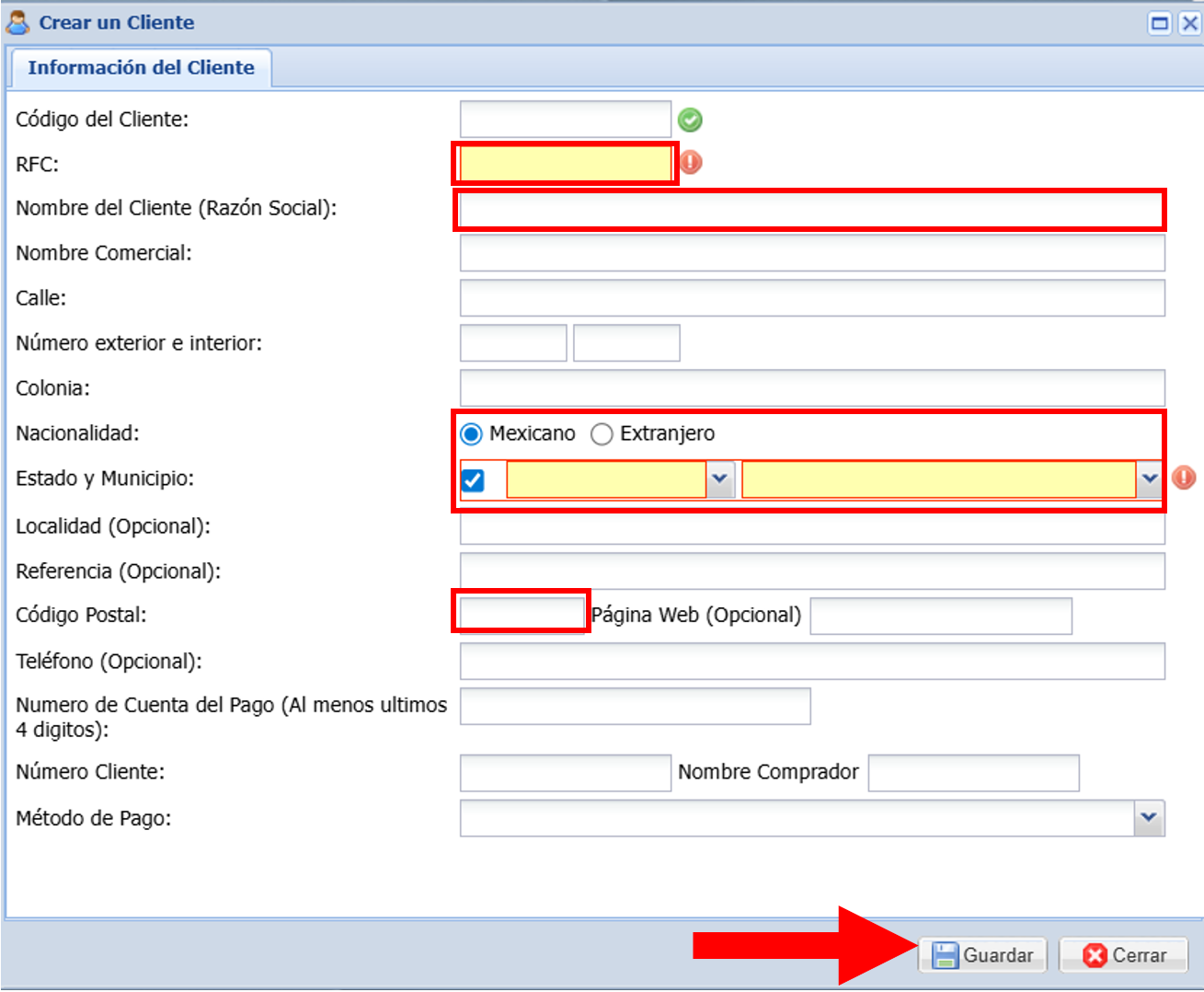
Task: Select the Mexicano nationality option
Action: [472, 434]
